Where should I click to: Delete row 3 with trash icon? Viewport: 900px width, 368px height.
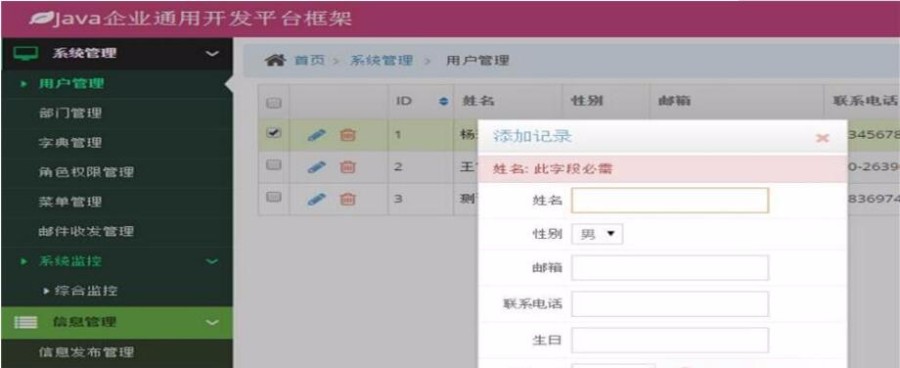pyautogui.click(x=348, y=199)
